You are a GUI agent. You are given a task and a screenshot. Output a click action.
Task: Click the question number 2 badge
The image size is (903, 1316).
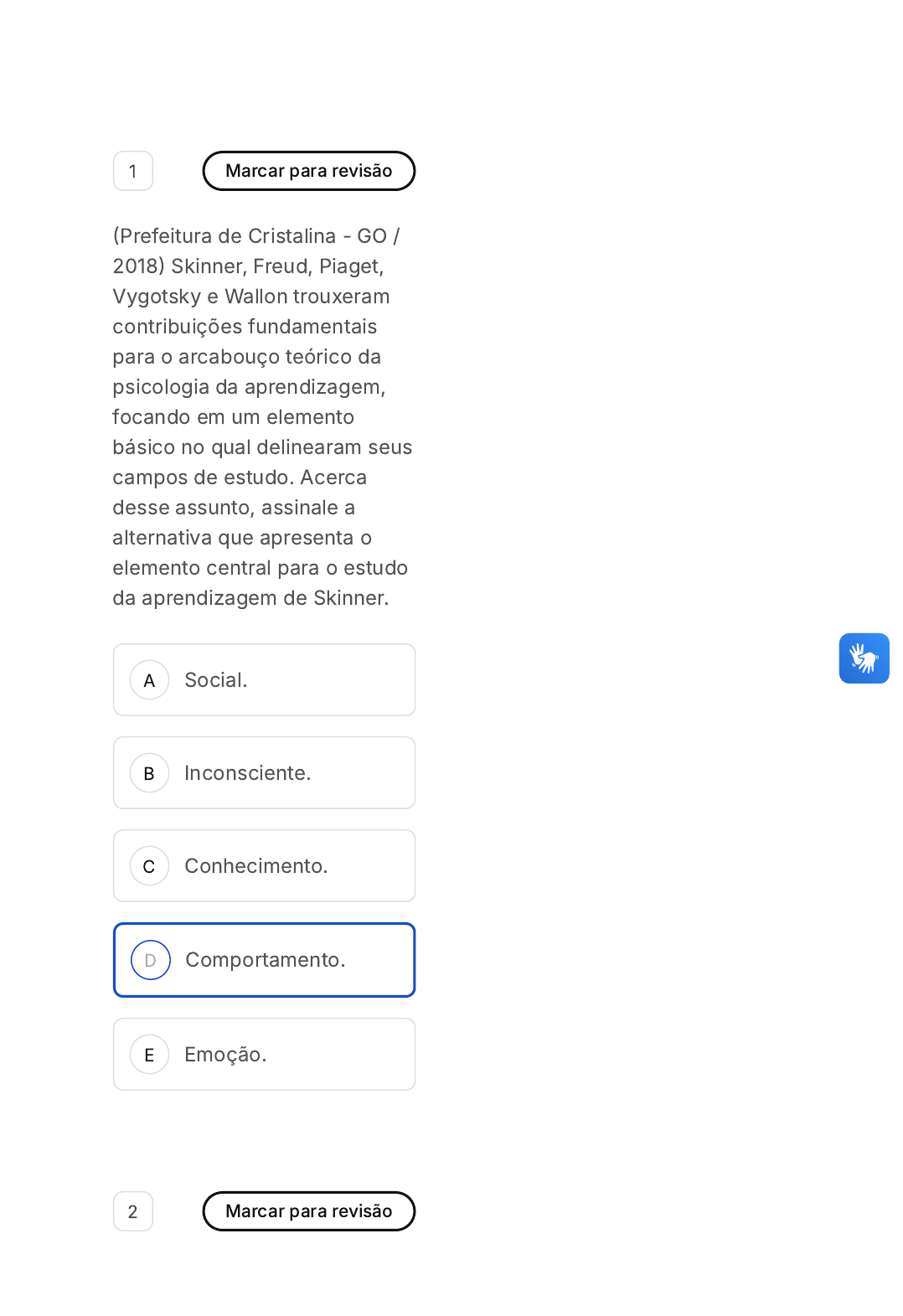[x=133, y=1211]
